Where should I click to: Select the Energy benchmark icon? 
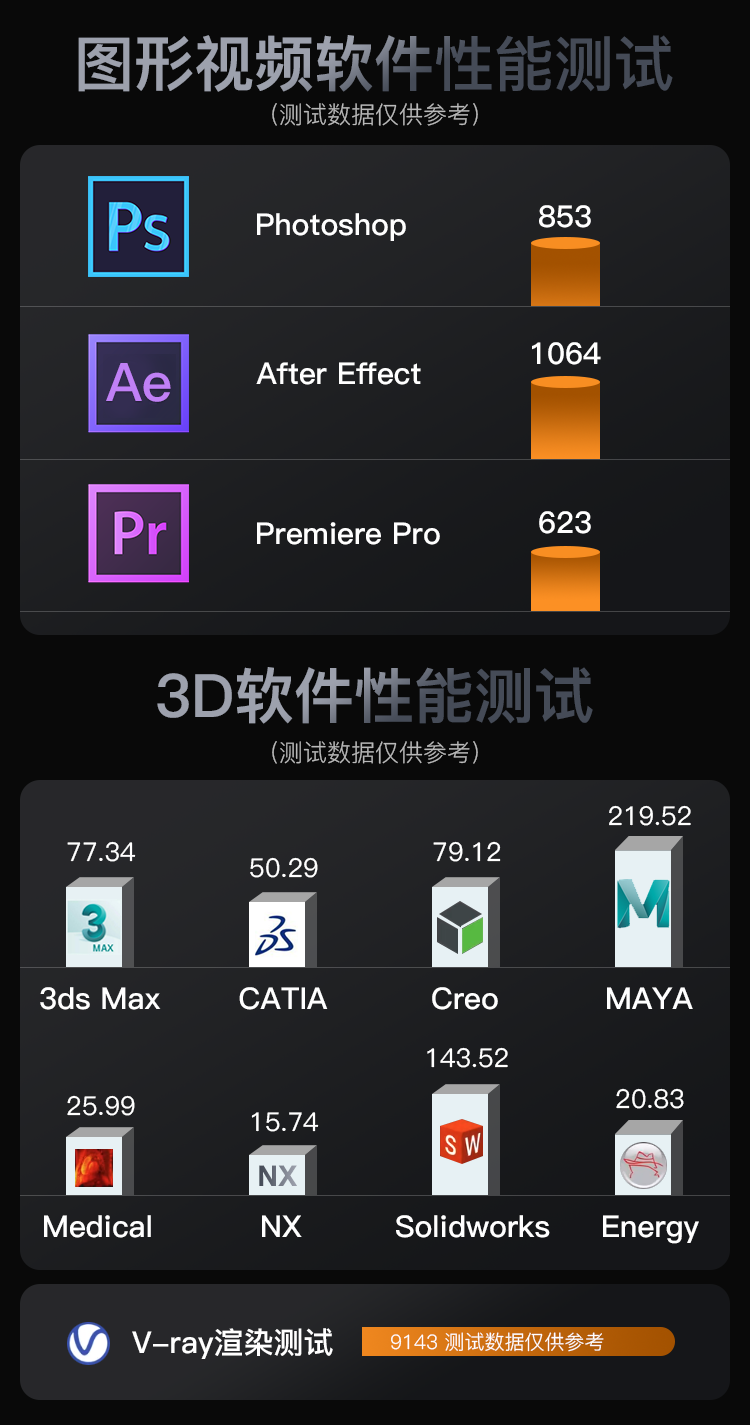(643, 1165)
